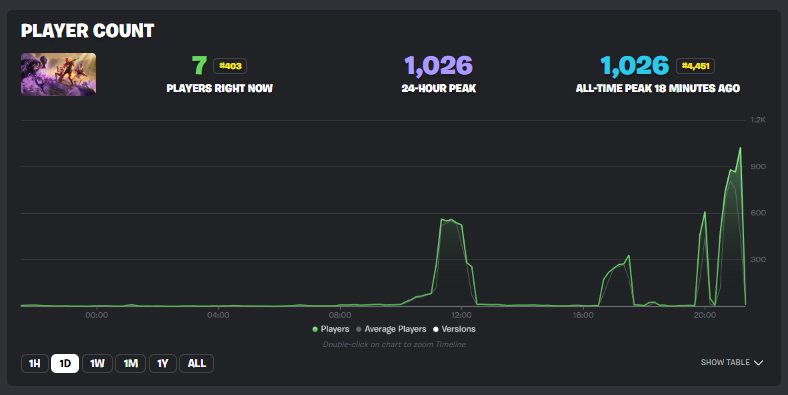Click the 04:00 time axis label
The image size is (788, 395).
[x=218, y=315]
